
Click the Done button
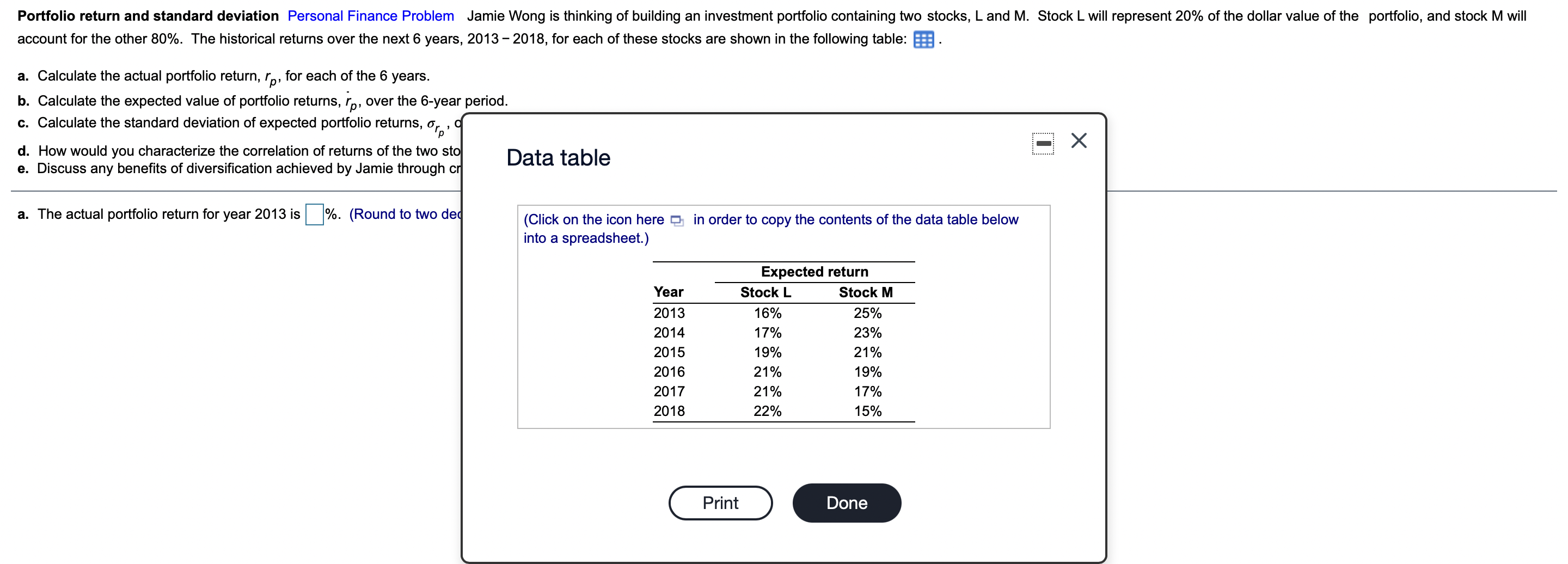(846, 502)
